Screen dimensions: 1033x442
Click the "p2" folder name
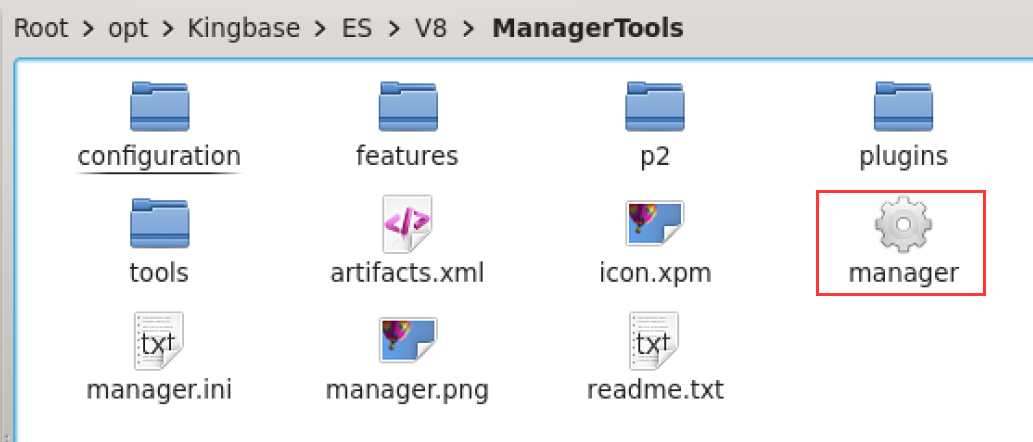tap(655, 157)
